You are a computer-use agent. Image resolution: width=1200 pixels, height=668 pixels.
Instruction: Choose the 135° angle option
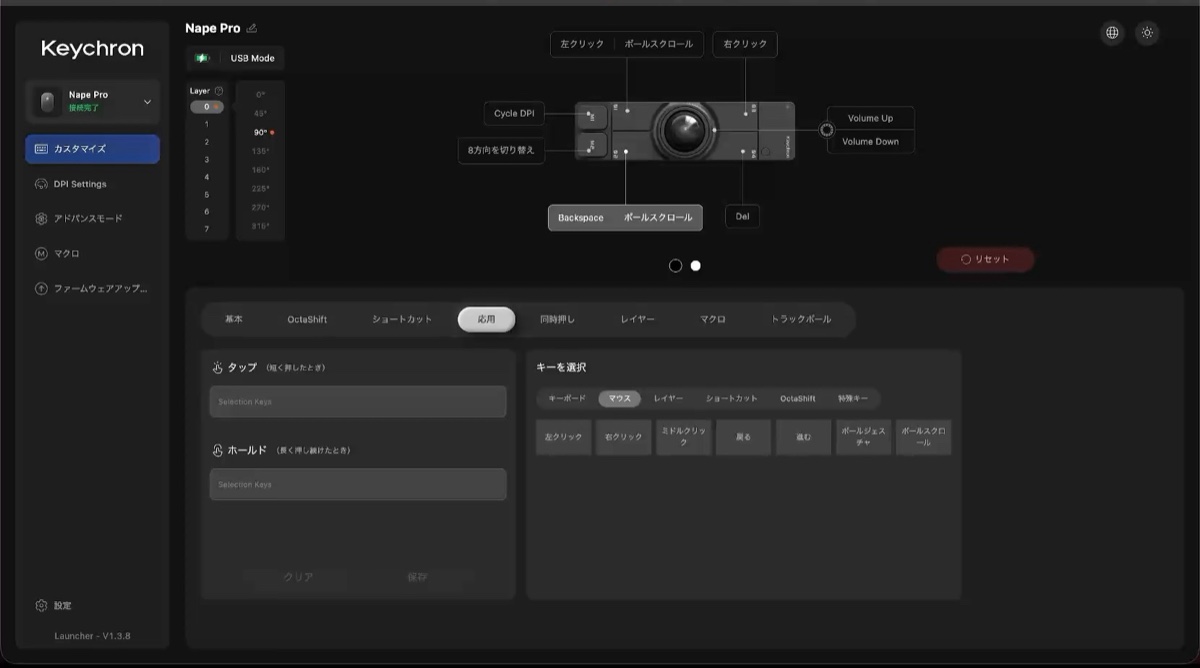click(x=261, y=151)
